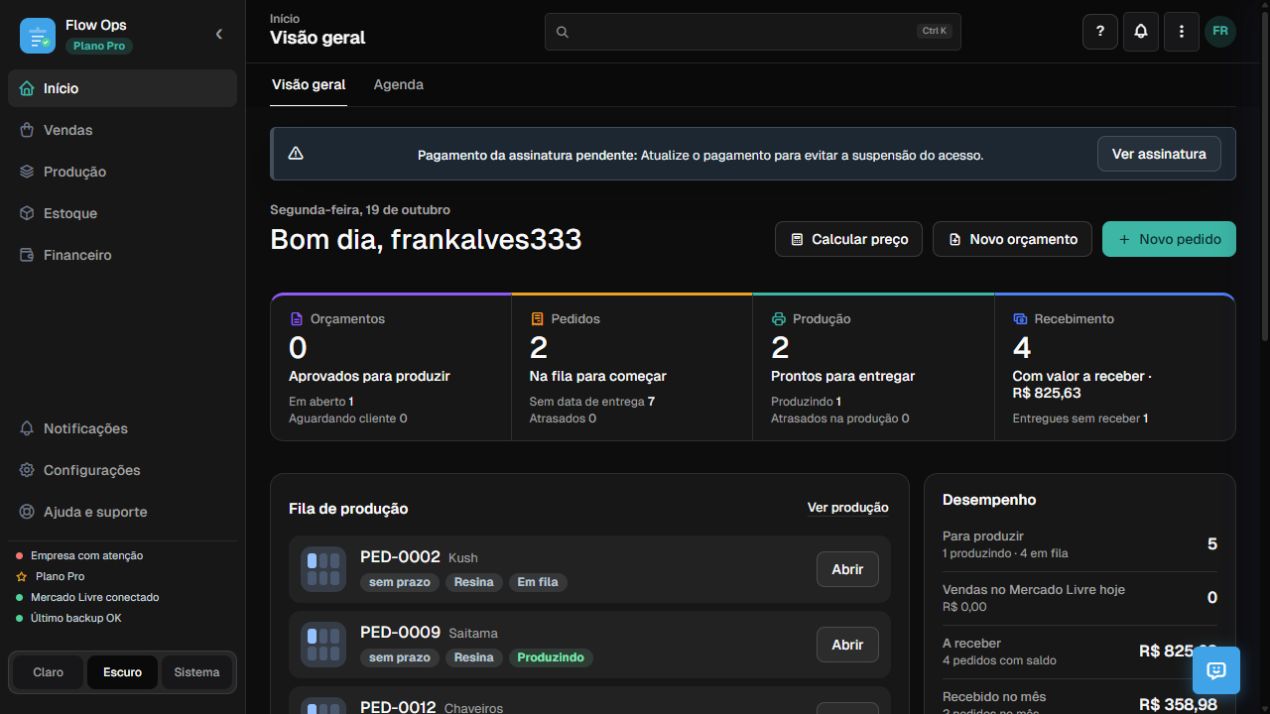Open the Produção summary card
Image resolution: width=1270 pixels, height=714 pixels.
click(x=873, y=367)
